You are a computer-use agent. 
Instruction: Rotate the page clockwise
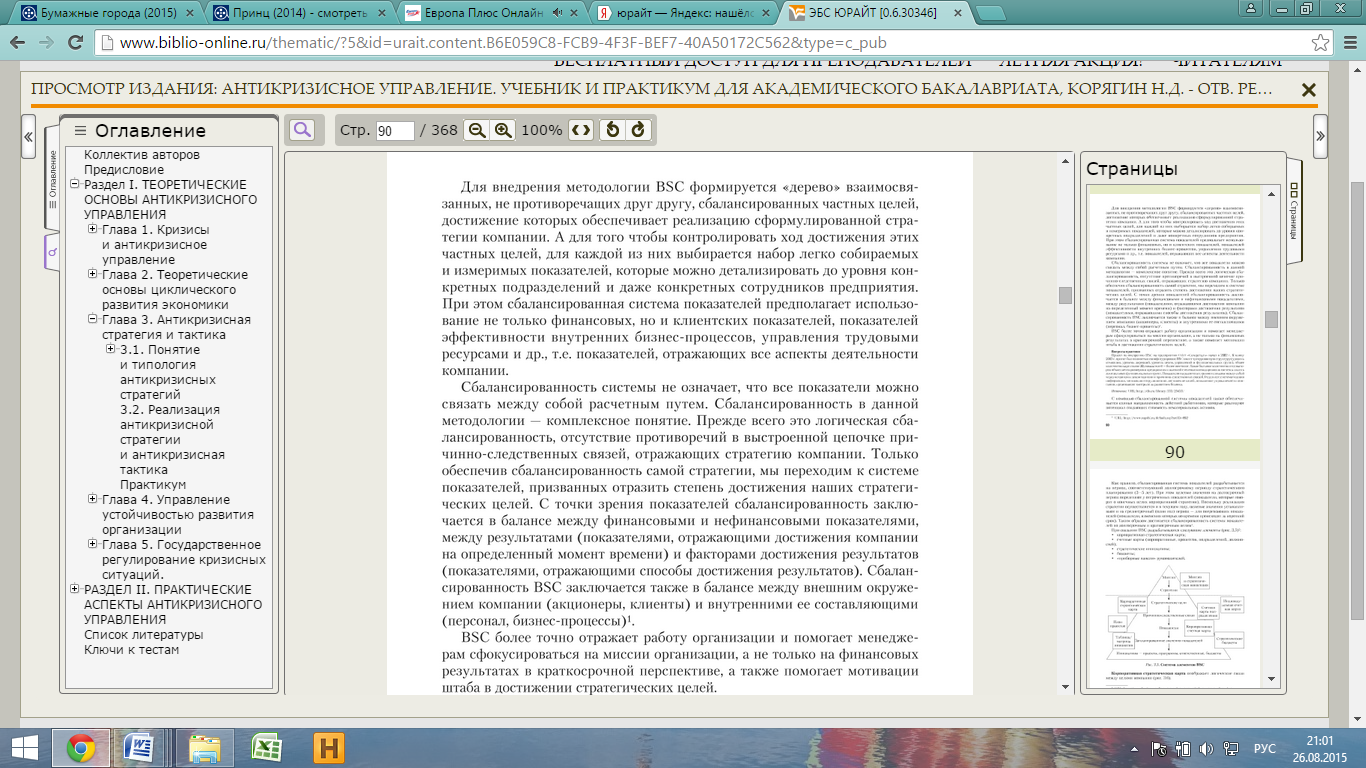[x=638, y=130]
